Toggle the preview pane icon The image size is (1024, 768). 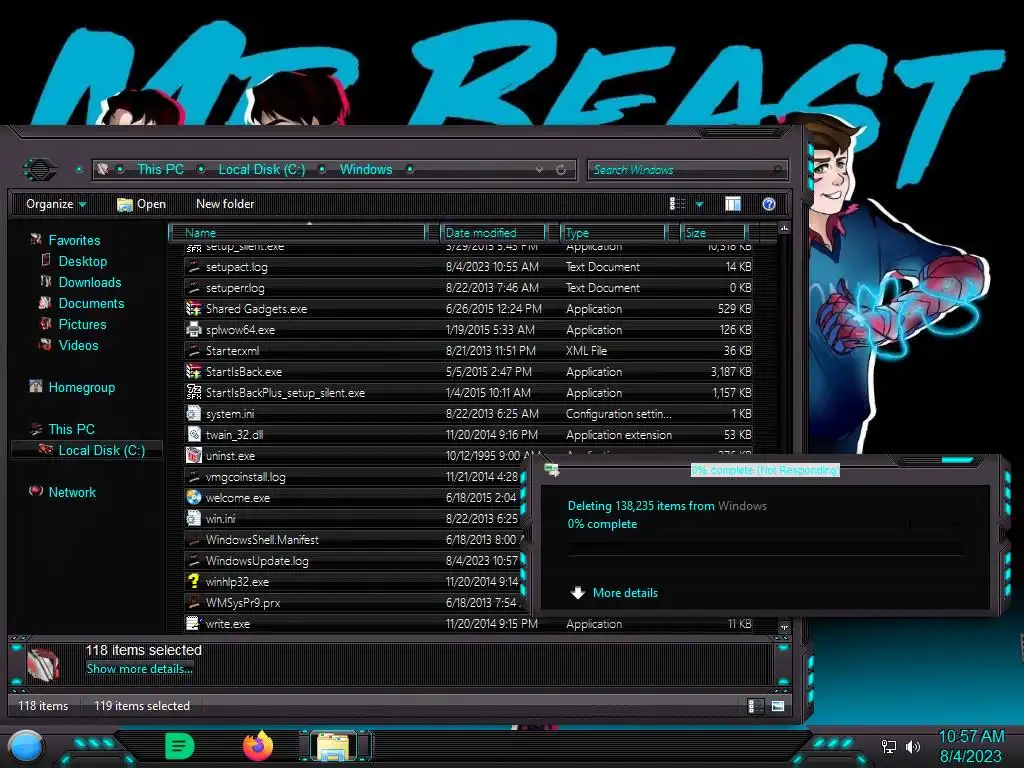pyautogui.click(x=733, y=204)
